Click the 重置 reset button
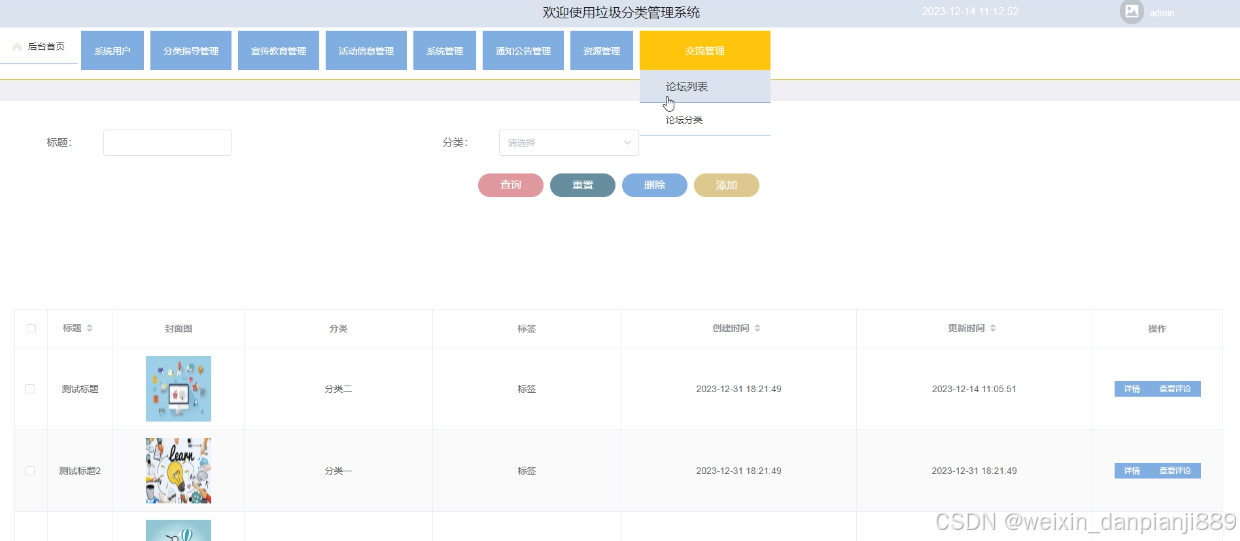The width and height of the screenshot is (1240, 541). click(583, 185)
